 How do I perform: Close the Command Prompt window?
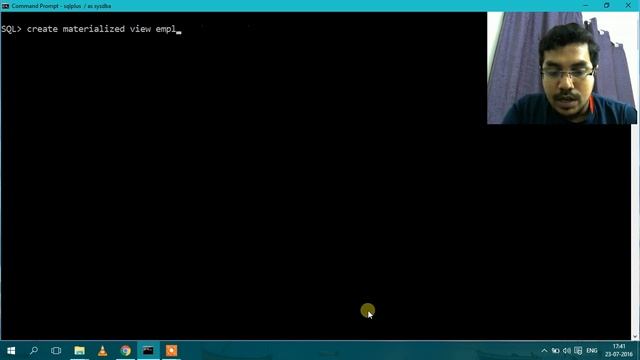click(628, 6)
